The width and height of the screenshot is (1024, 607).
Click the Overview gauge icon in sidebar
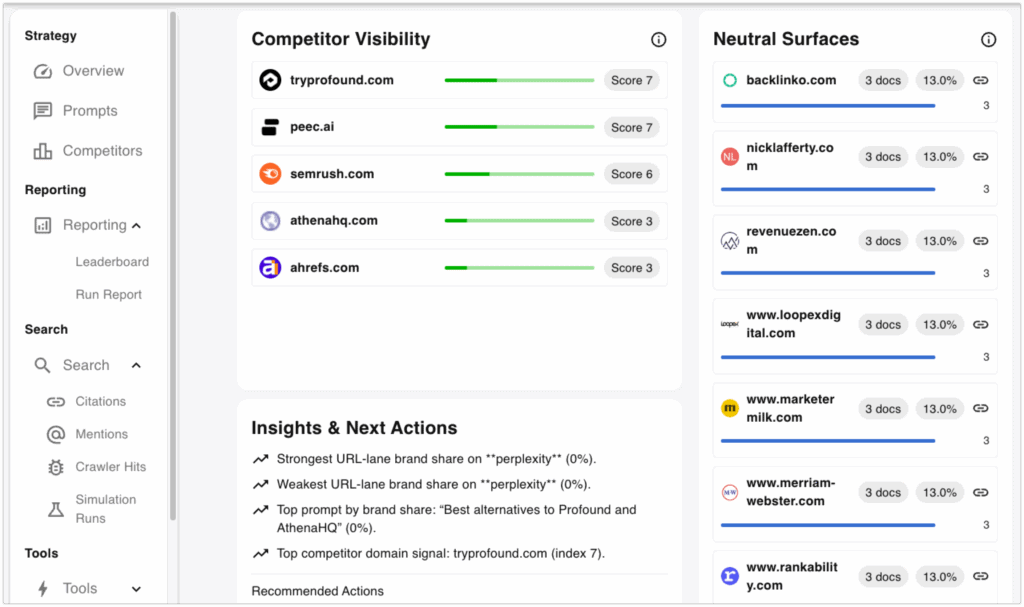pos(42,71)
